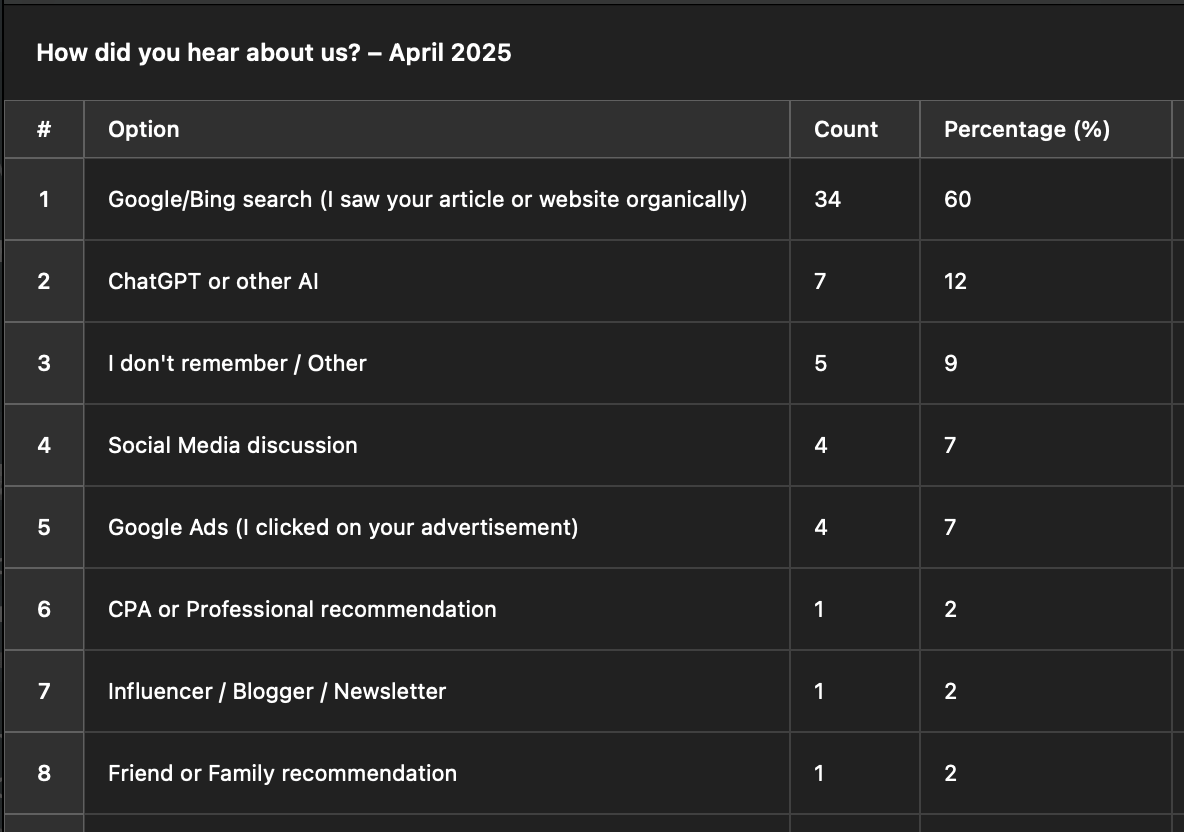
Task: Select the Google/Bing search option cell
Action: pyautogui.click(x=427, y=199)
